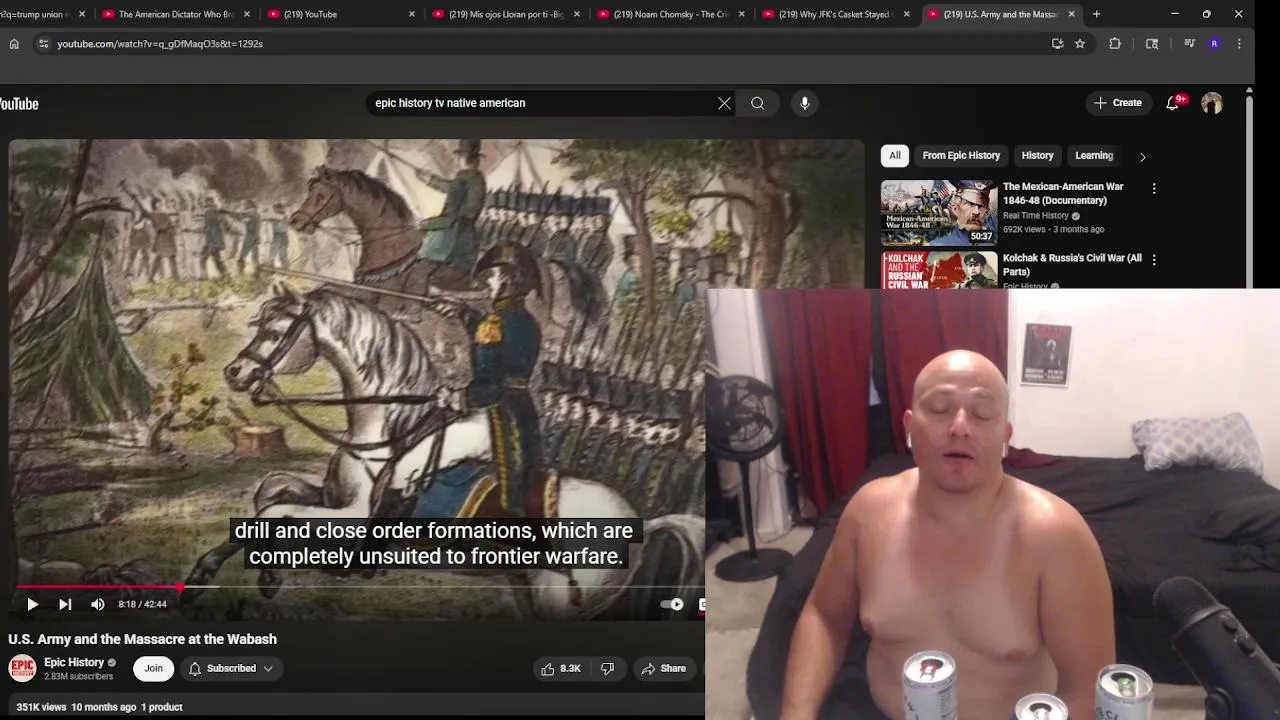Select the From Epic History chip
The image size is (1280, 720).
(961, 156)
